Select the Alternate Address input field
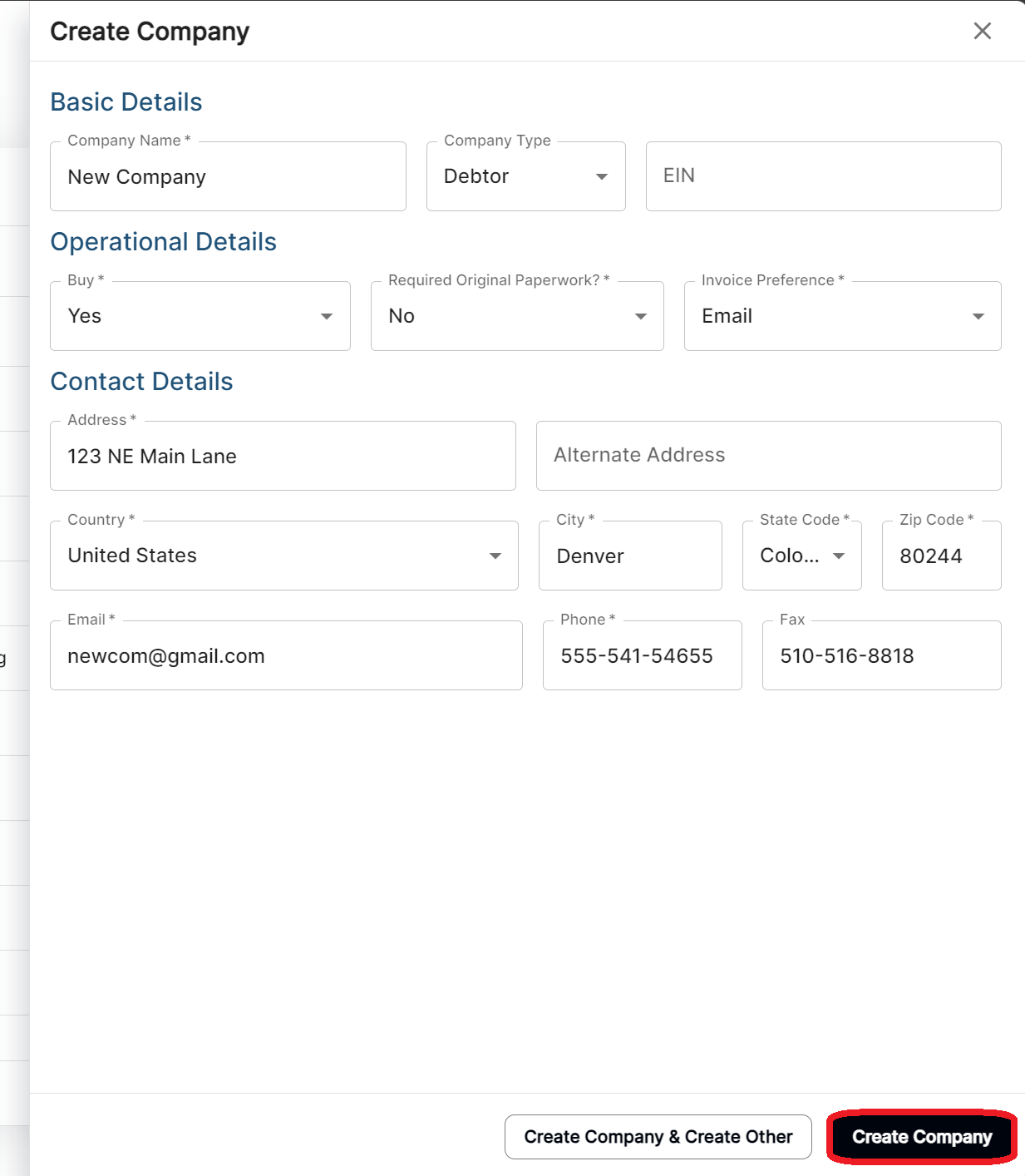Screen dimensions: 1025x1176 tap(768, 456)
